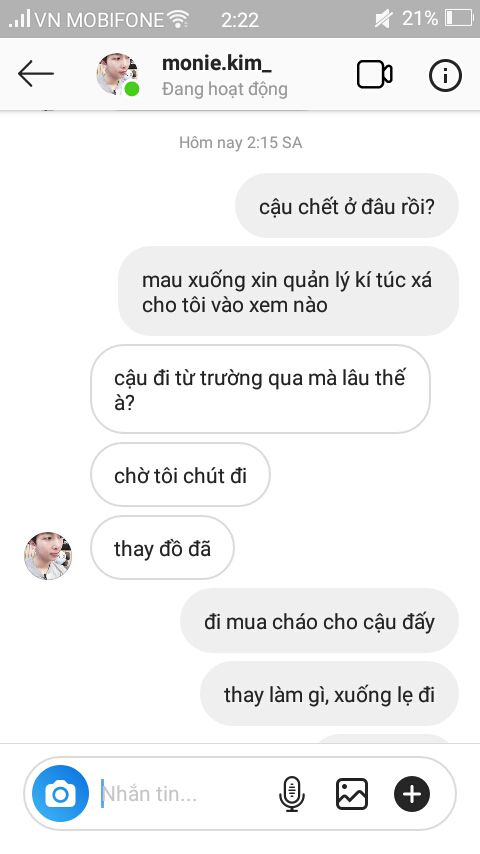Tap message 'thay làm gì, xuống lẹ đi'
The height and width of the screenshot is (854, 480).
329,694
